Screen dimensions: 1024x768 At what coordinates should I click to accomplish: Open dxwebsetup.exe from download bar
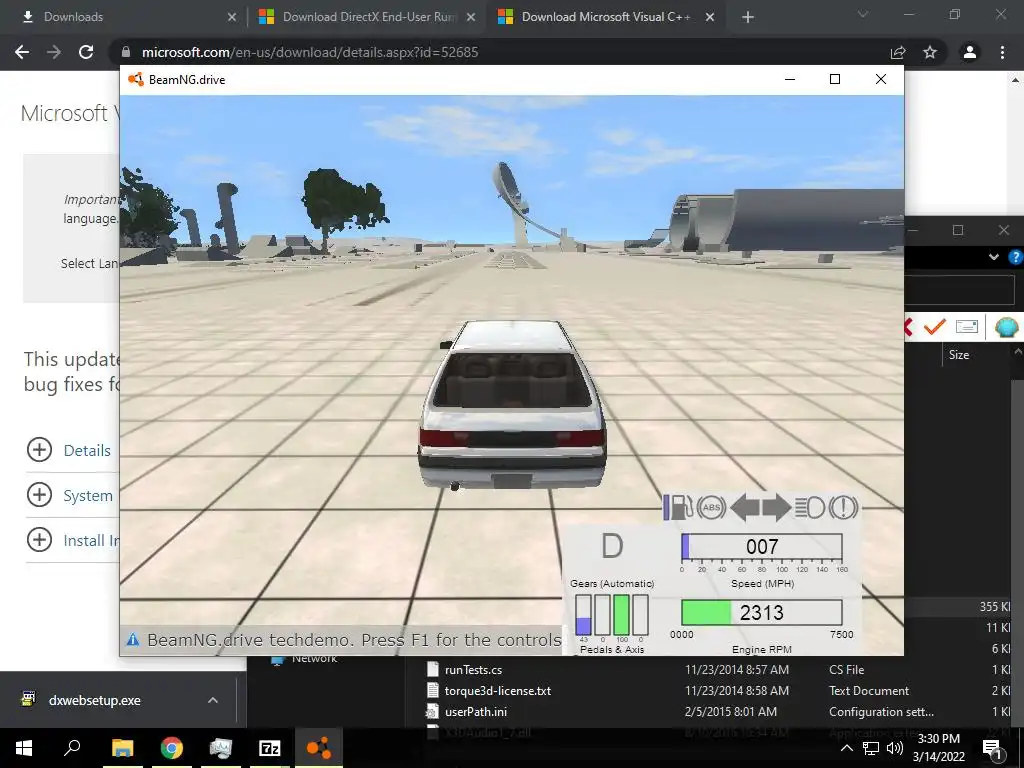[x=95, y=700]
